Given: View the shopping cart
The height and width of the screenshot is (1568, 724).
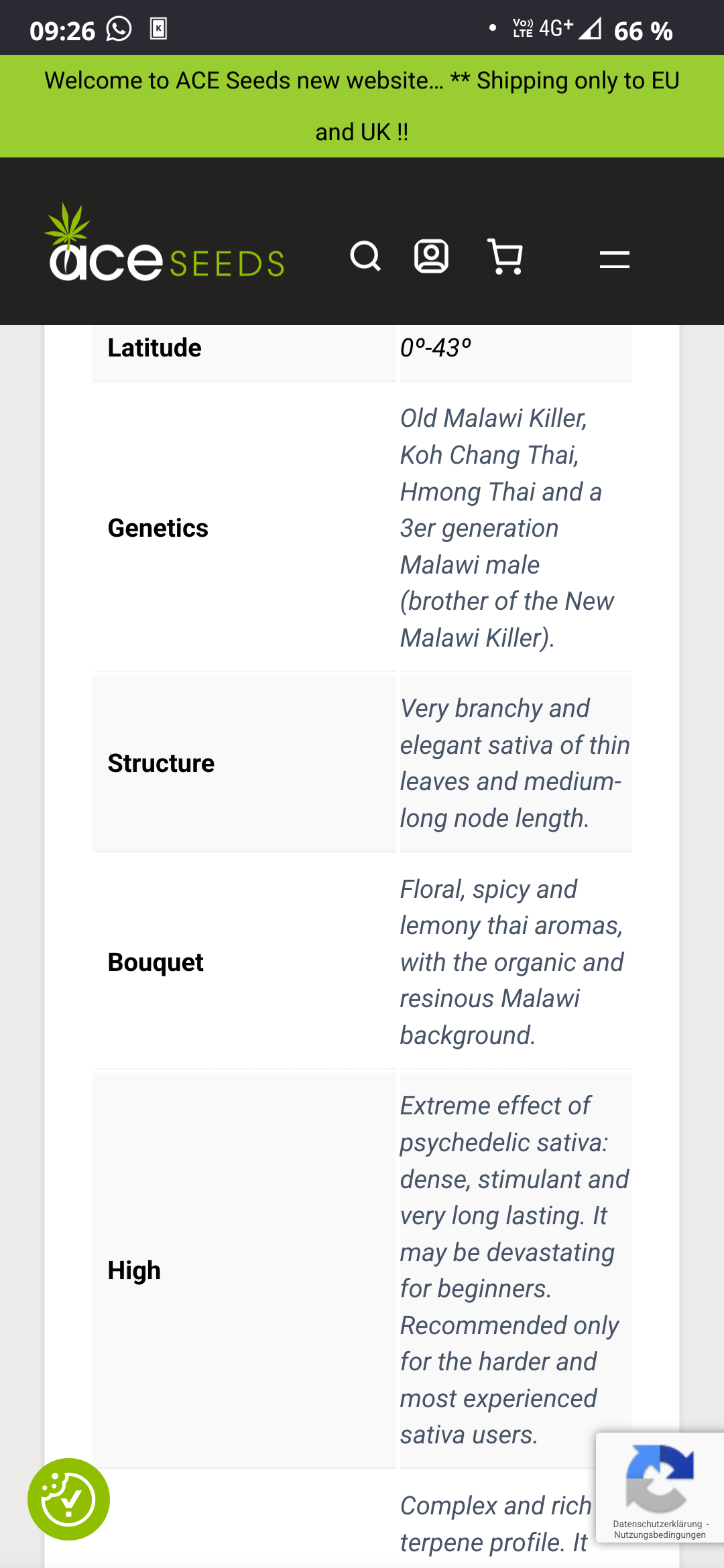Looking at the screenshot, I should pos(505,257).
